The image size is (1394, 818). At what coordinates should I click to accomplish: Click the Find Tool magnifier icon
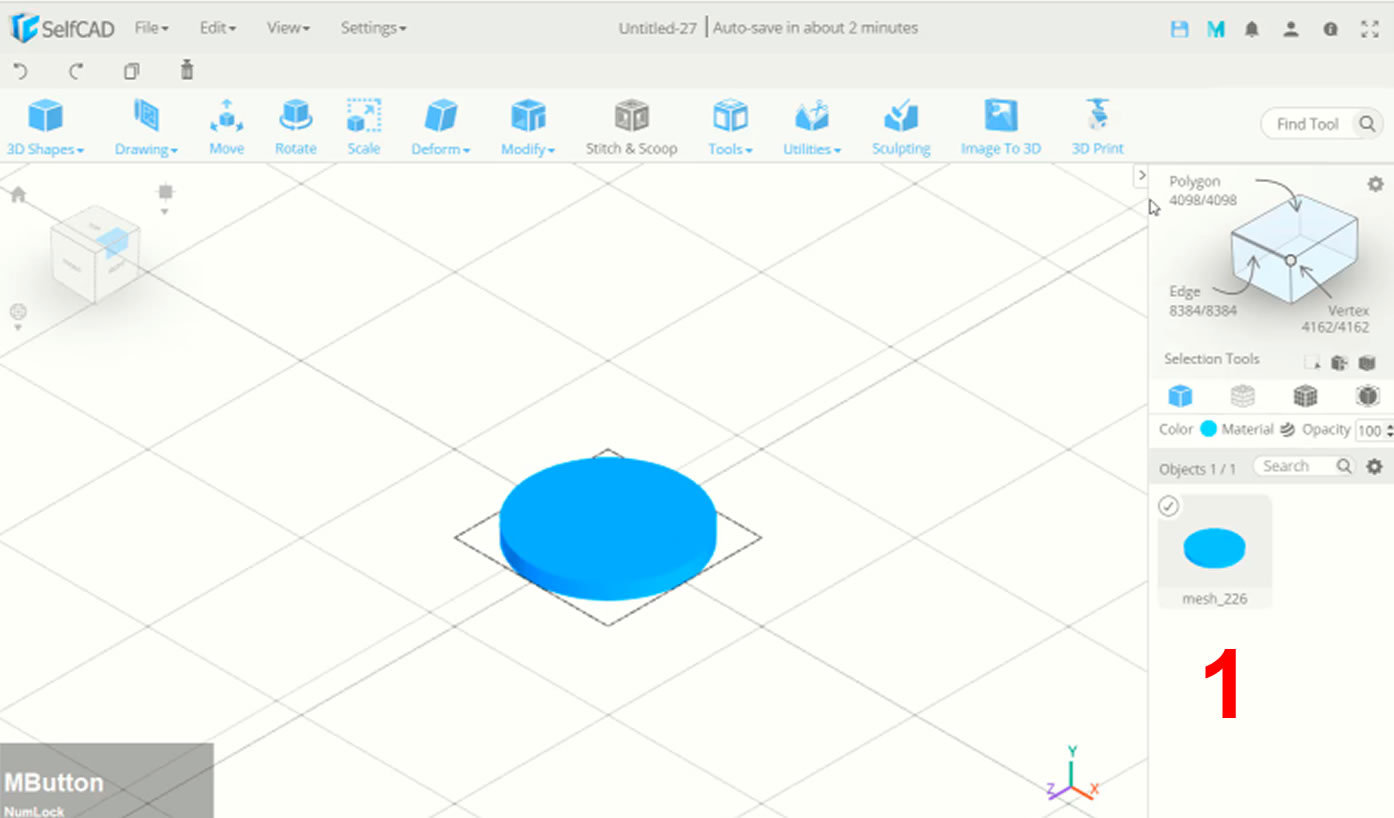1367,124
